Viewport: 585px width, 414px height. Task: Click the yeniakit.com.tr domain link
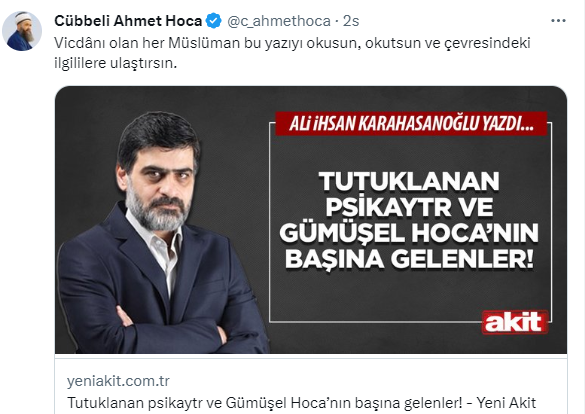pos(118,381)
